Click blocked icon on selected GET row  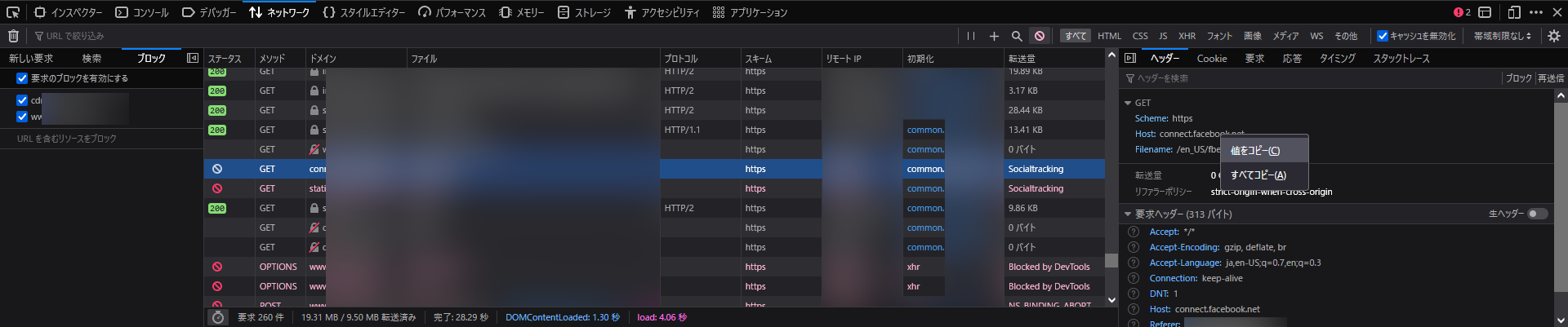[x=217, y=169]
